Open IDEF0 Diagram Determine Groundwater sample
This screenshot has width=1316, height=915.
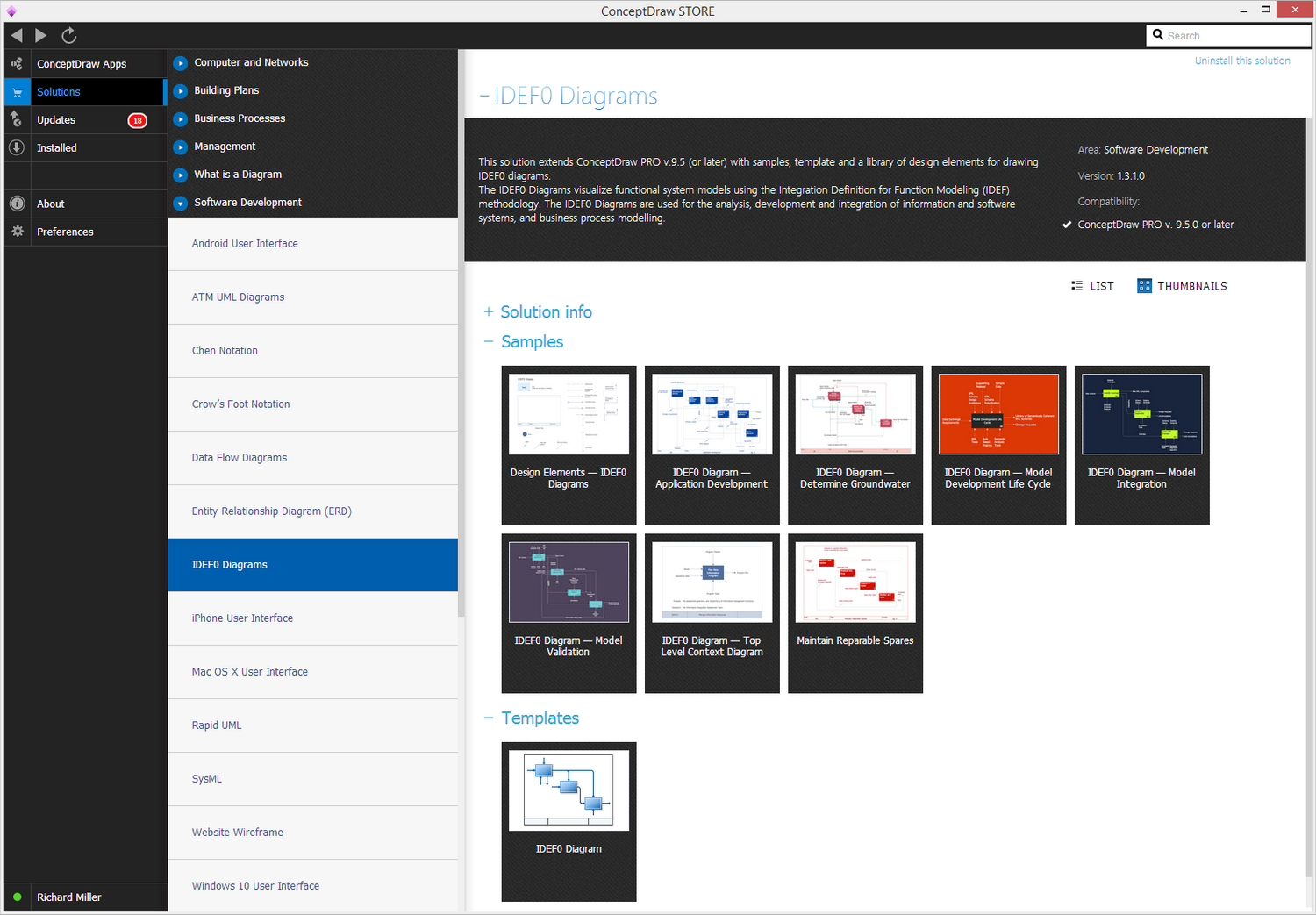tap(855, 446)
